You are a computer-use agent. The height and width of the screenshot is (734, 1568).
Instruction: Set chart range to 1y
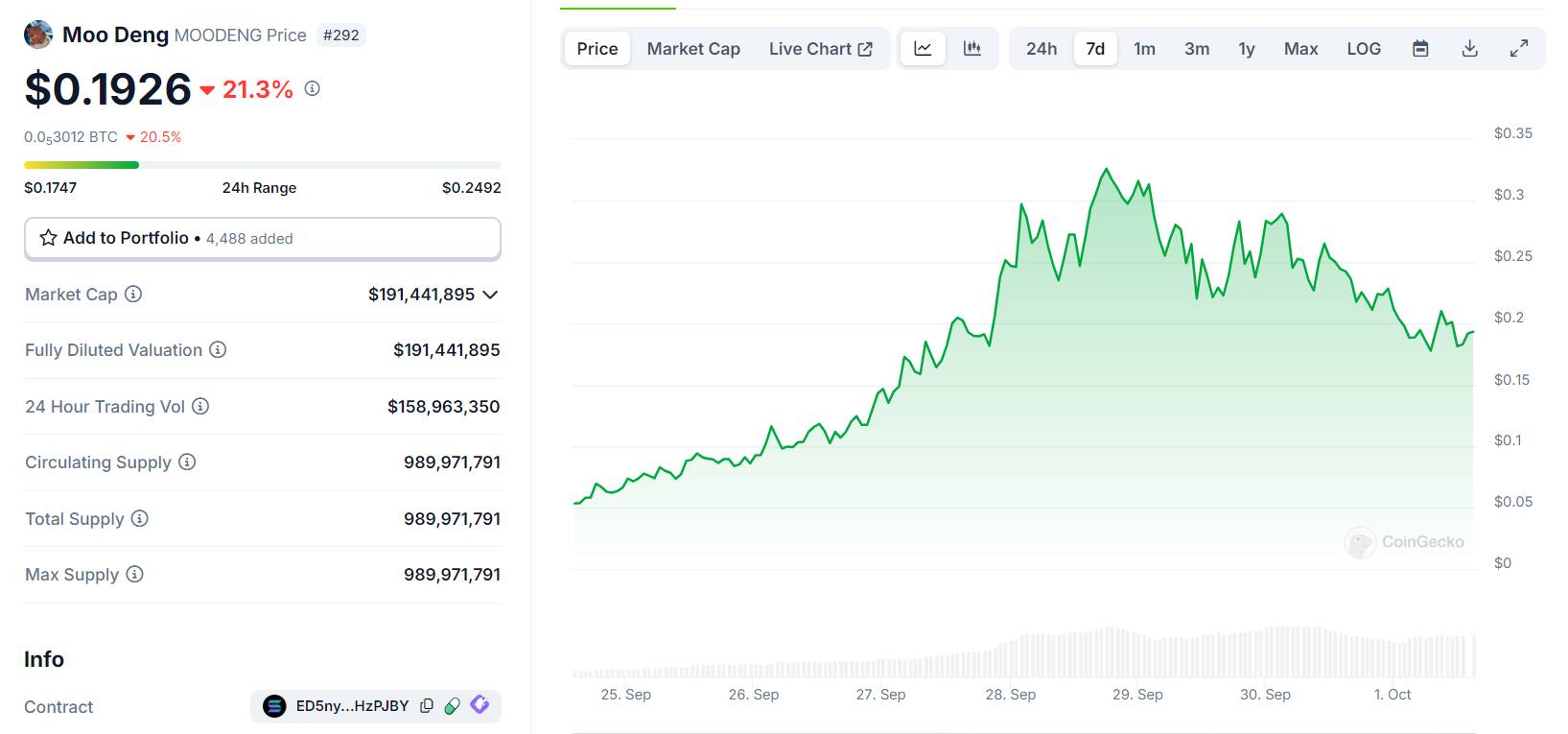[1247, 48]
